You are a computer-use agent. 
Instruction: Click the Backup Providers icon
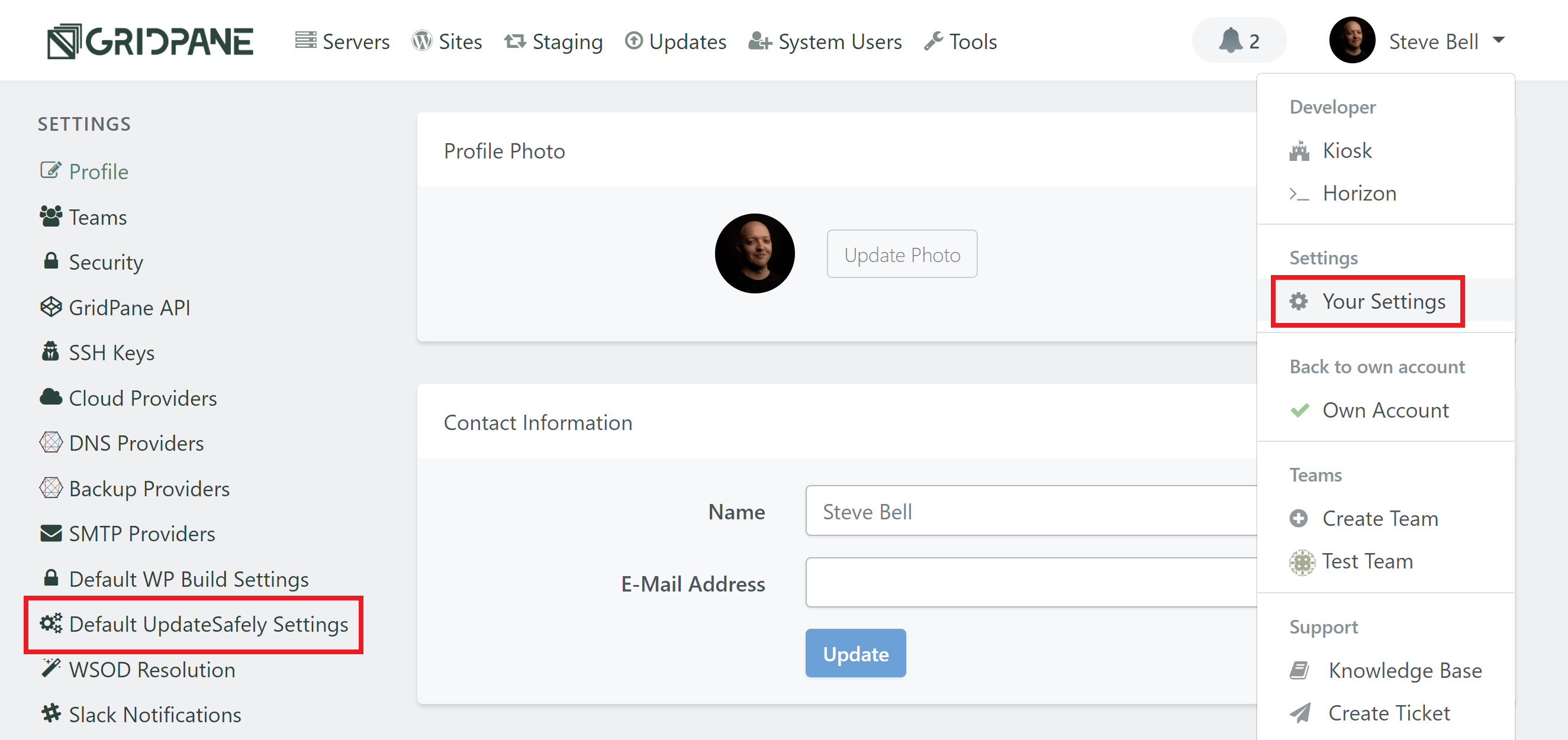coord(50,487)
